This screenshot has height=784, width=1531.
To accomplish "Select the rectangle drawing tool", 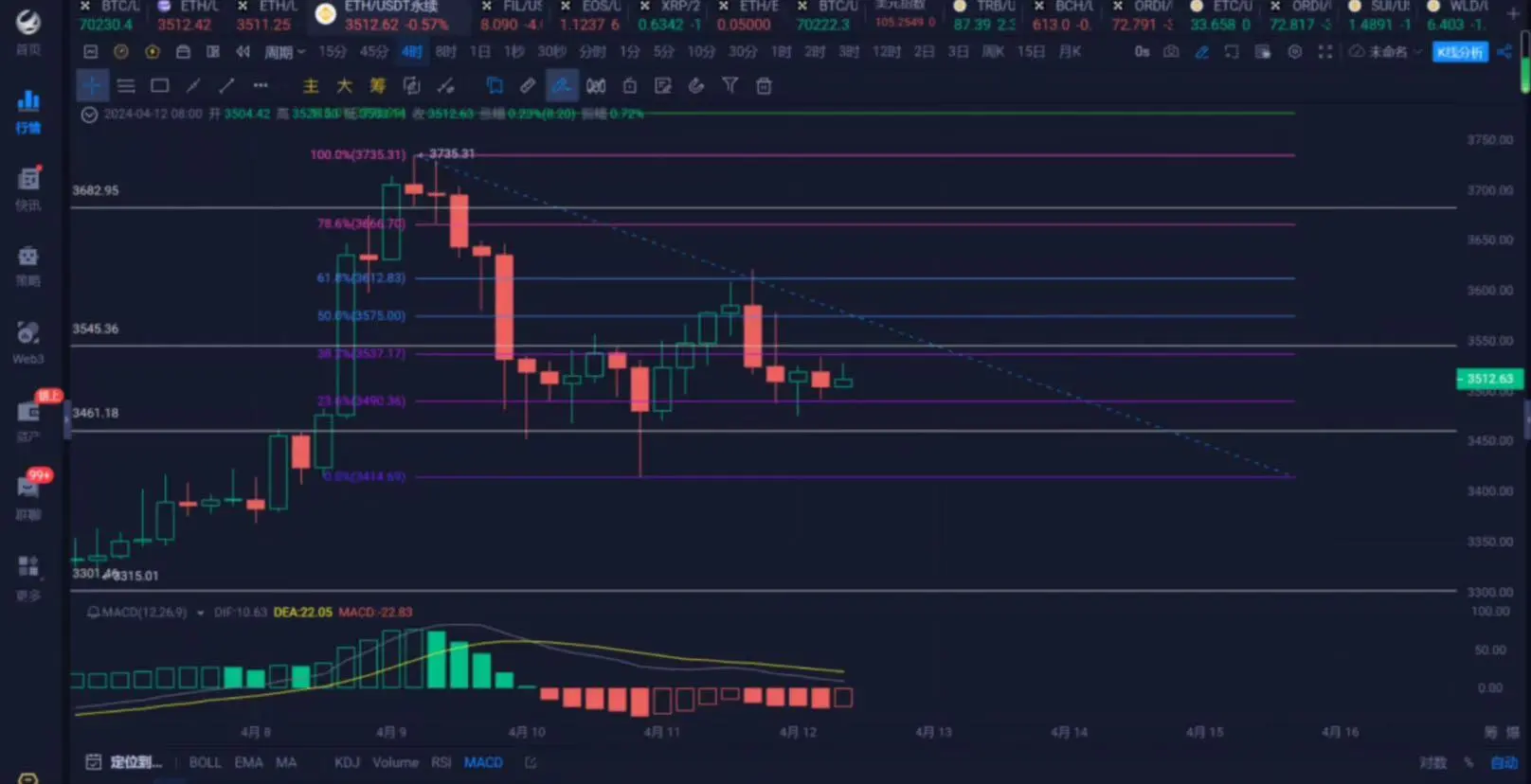I will click(160, 86).
